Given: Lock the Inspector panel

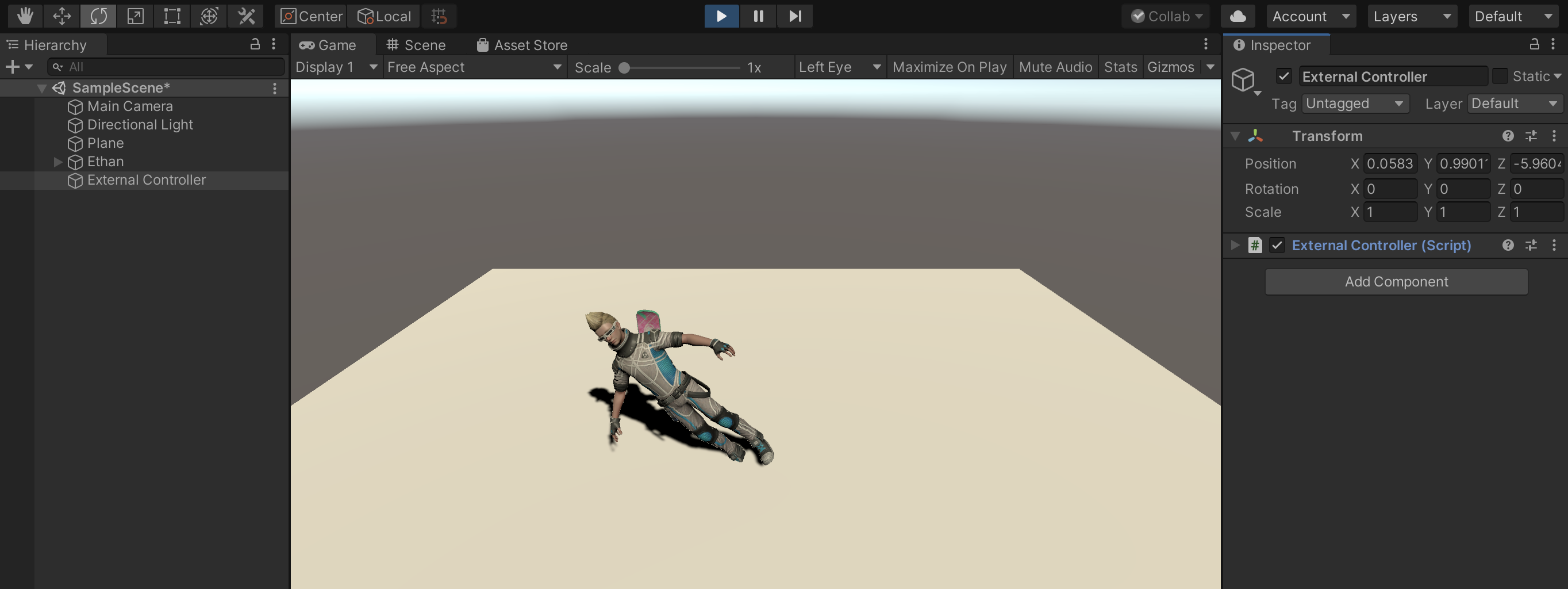Looking at the screenshot, I should [x=1534, y=44].
